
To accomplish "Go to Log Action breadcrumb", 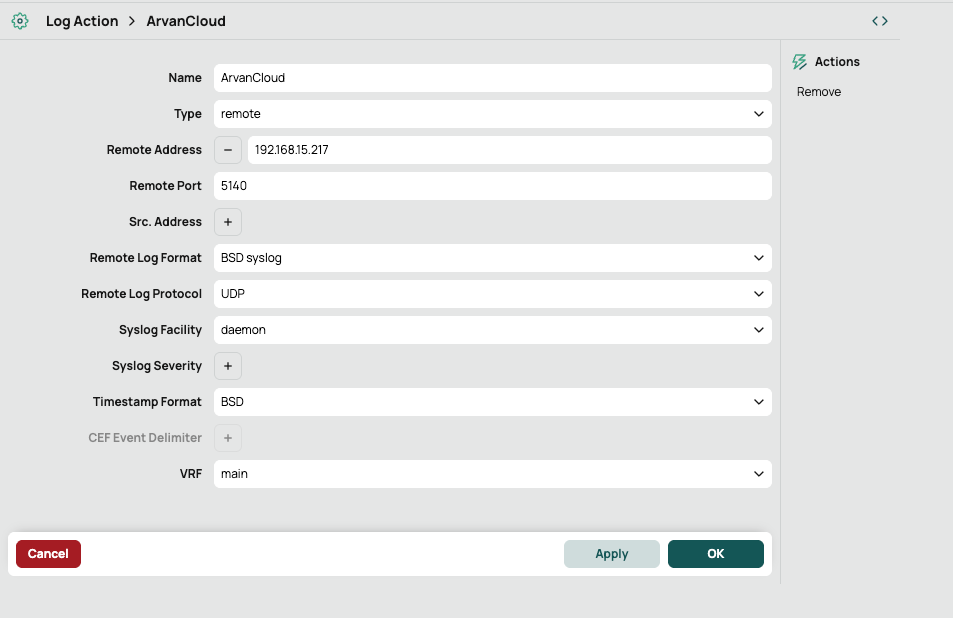I will tap(82, 21).
